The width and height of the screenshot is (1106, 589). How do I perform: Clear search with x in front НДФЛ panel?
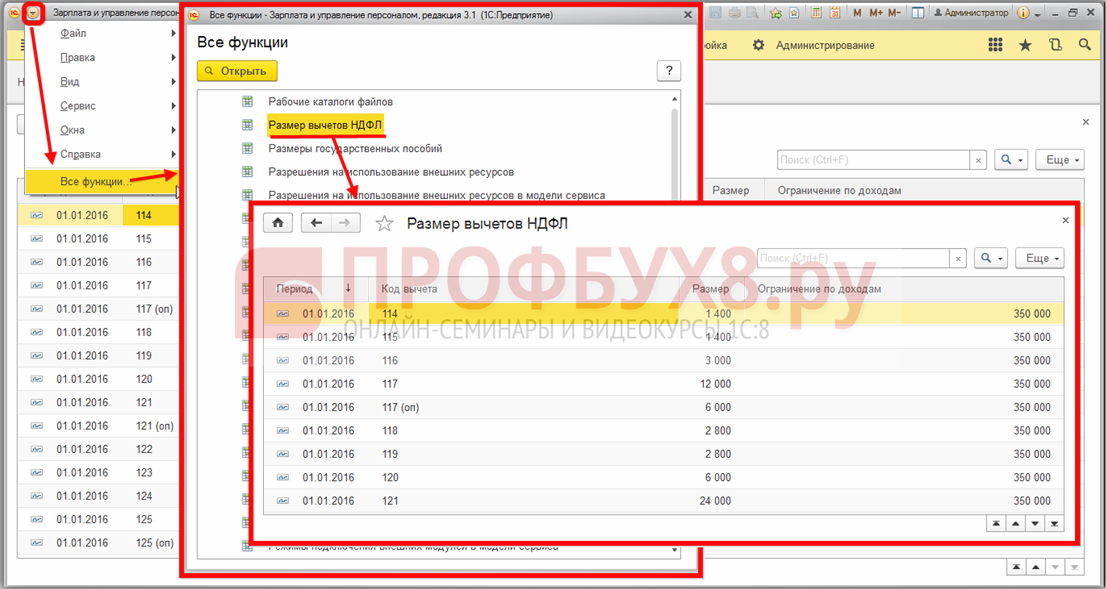coord(958,259)
